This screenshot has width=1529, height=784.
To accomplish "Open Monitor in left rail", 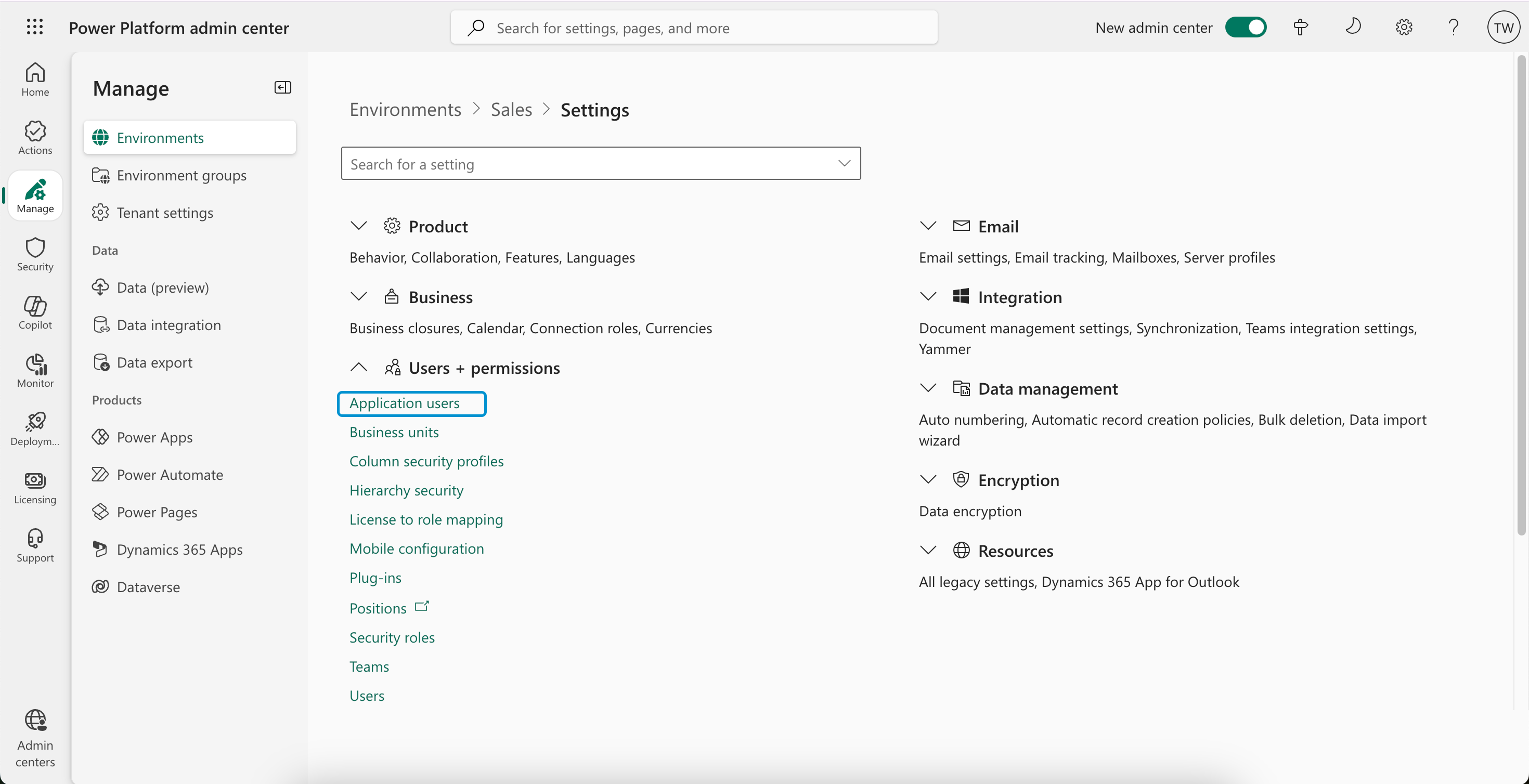I will click(x=35, y=370).
